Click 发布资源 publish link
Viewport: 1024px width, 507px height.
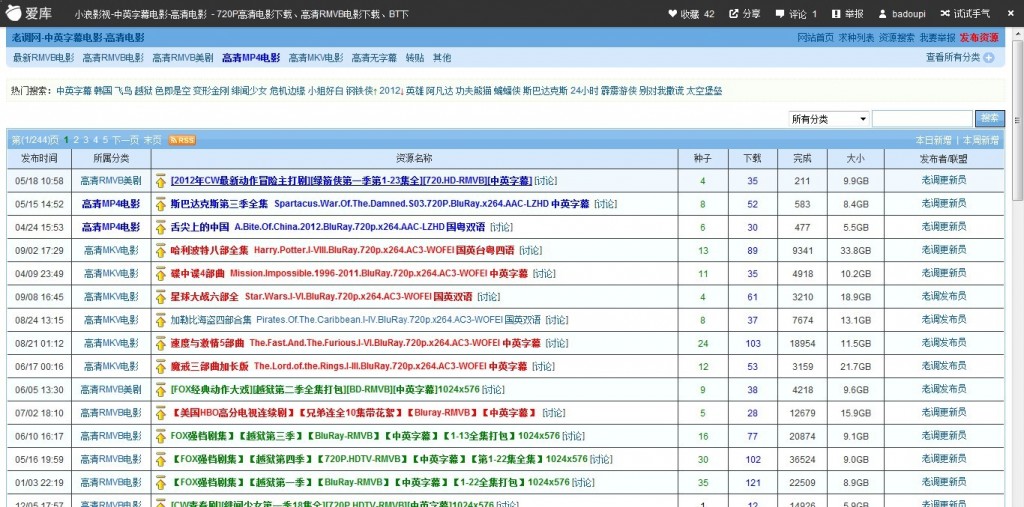pos(979,38)
